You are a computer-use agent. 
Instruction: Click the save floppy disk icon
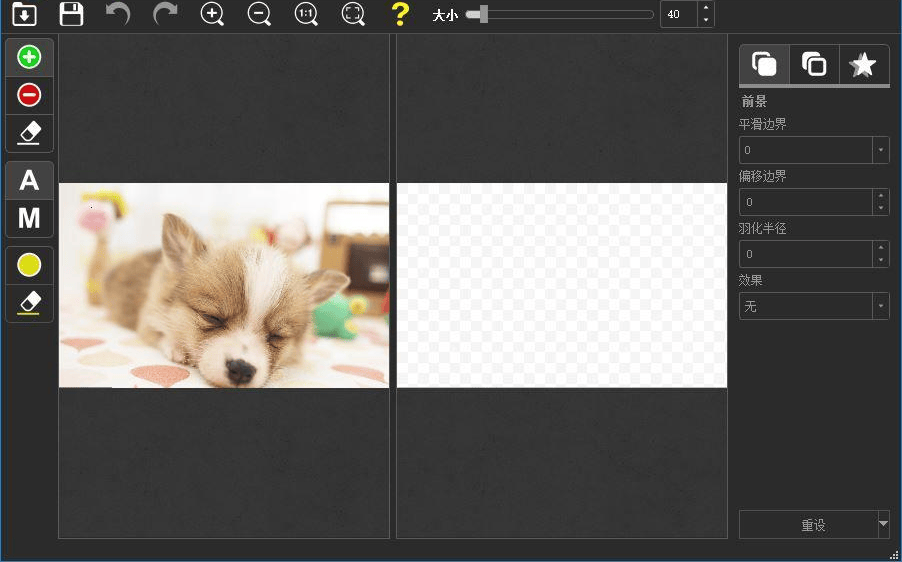(x=71, y=14)
